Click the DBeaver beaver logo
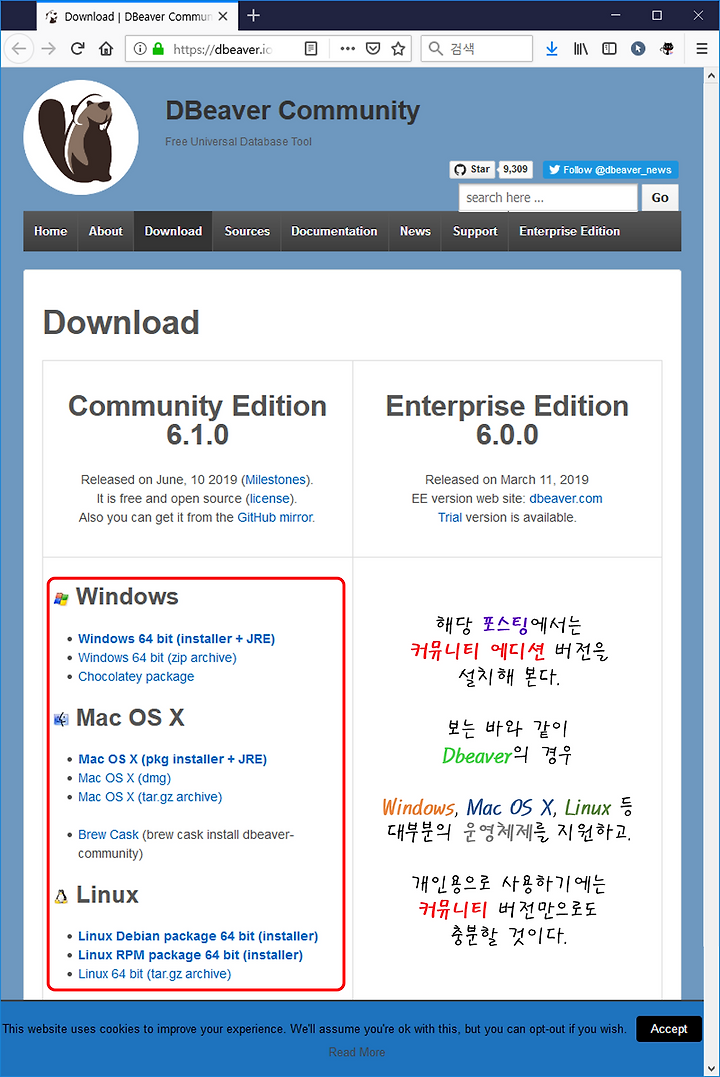 coord(81,137)
